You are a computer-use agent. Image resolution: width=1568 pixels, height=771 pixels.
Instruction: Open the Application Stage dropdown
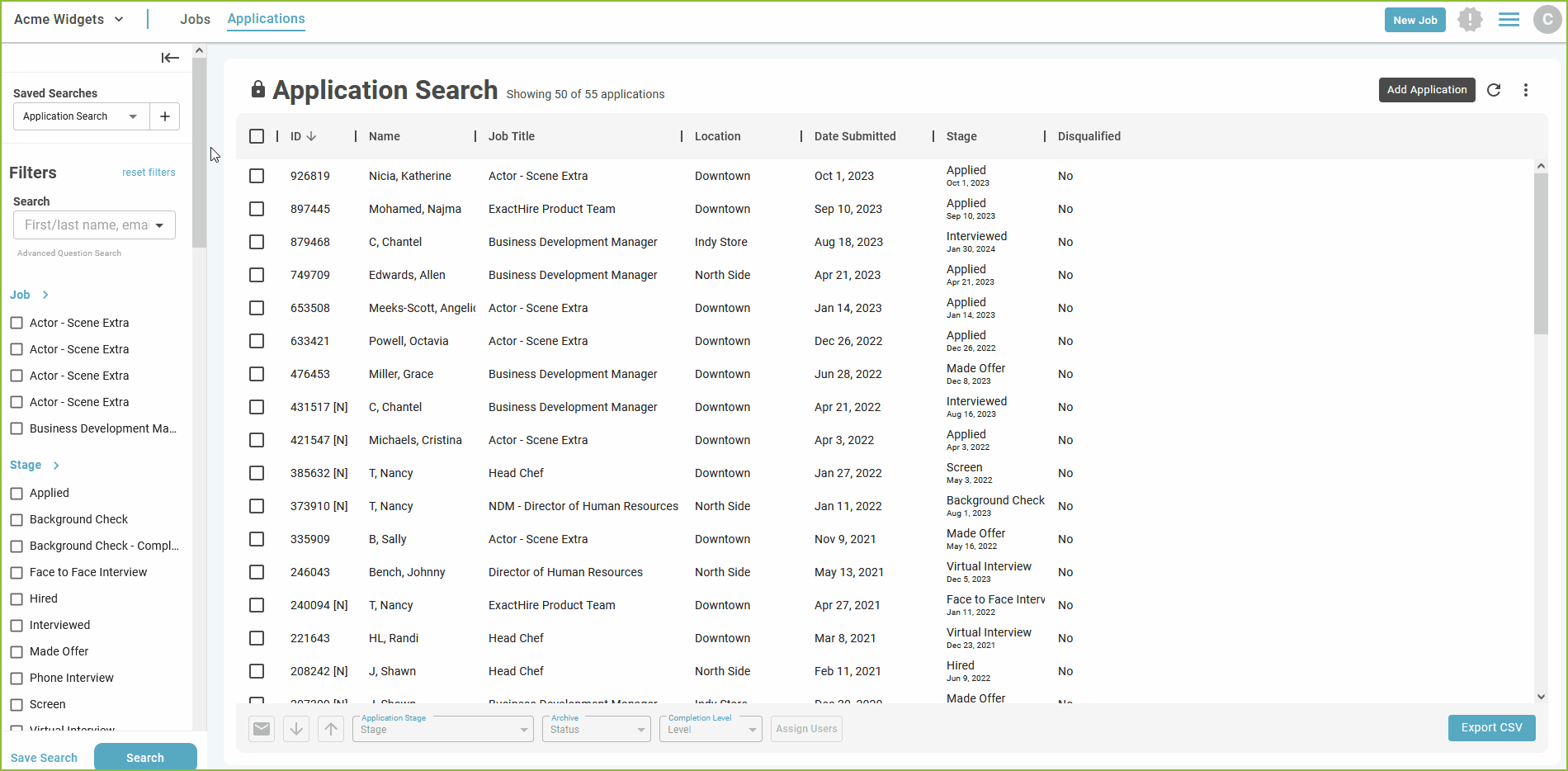pyautogui.click(x=443, y=729)
